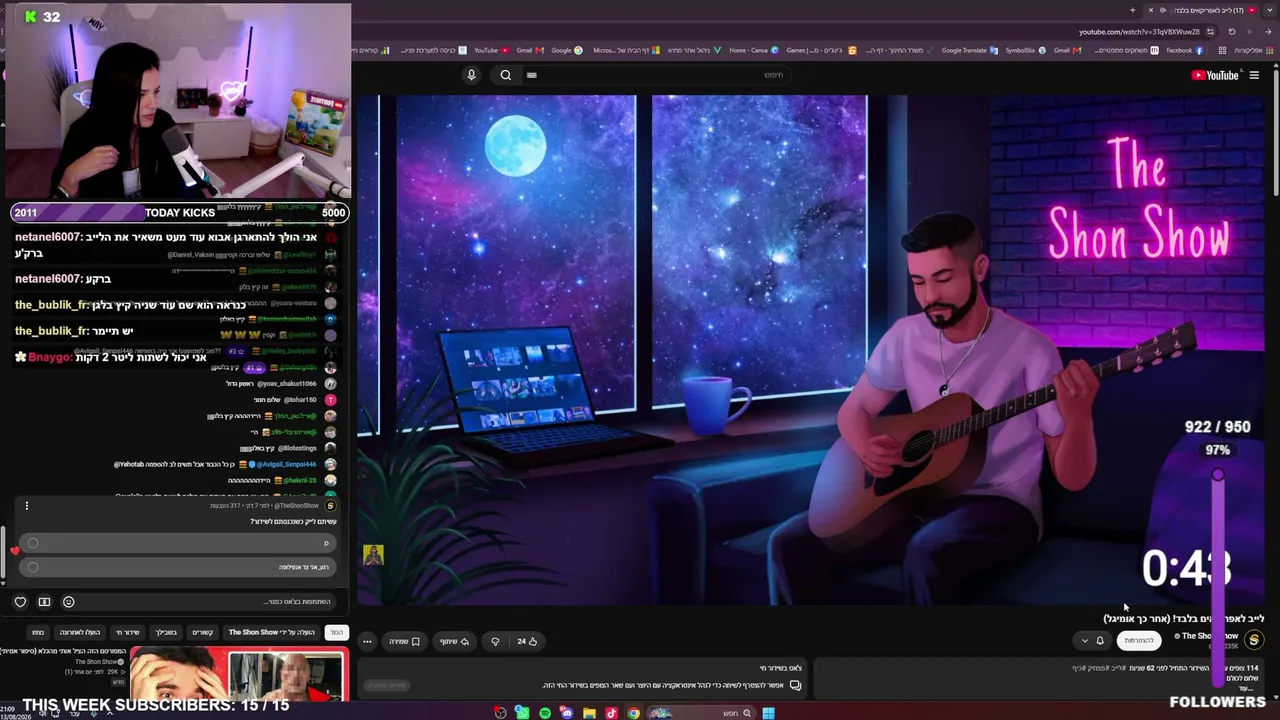Click the browser back arrow
The height and width of the screenshot is (720, 1280).
(1268, 32)
